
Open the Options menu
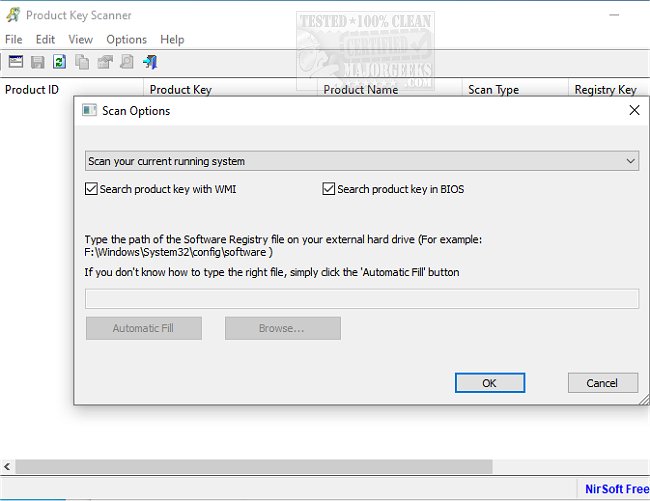tap(126, 39)
